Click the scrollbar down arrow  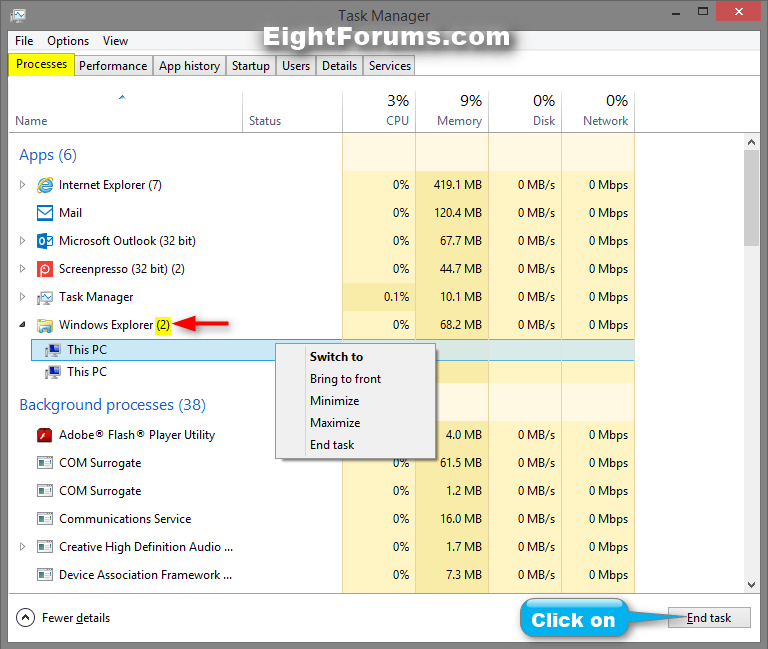pos(751,585)
